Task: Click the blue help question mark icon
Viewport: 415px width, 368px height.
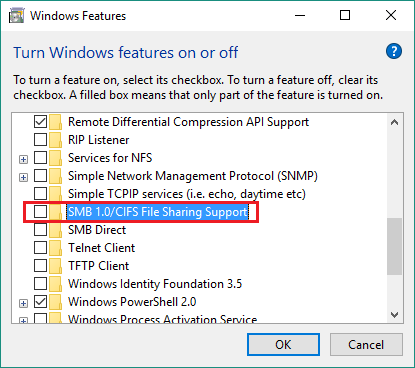Action: click(394, 51)
